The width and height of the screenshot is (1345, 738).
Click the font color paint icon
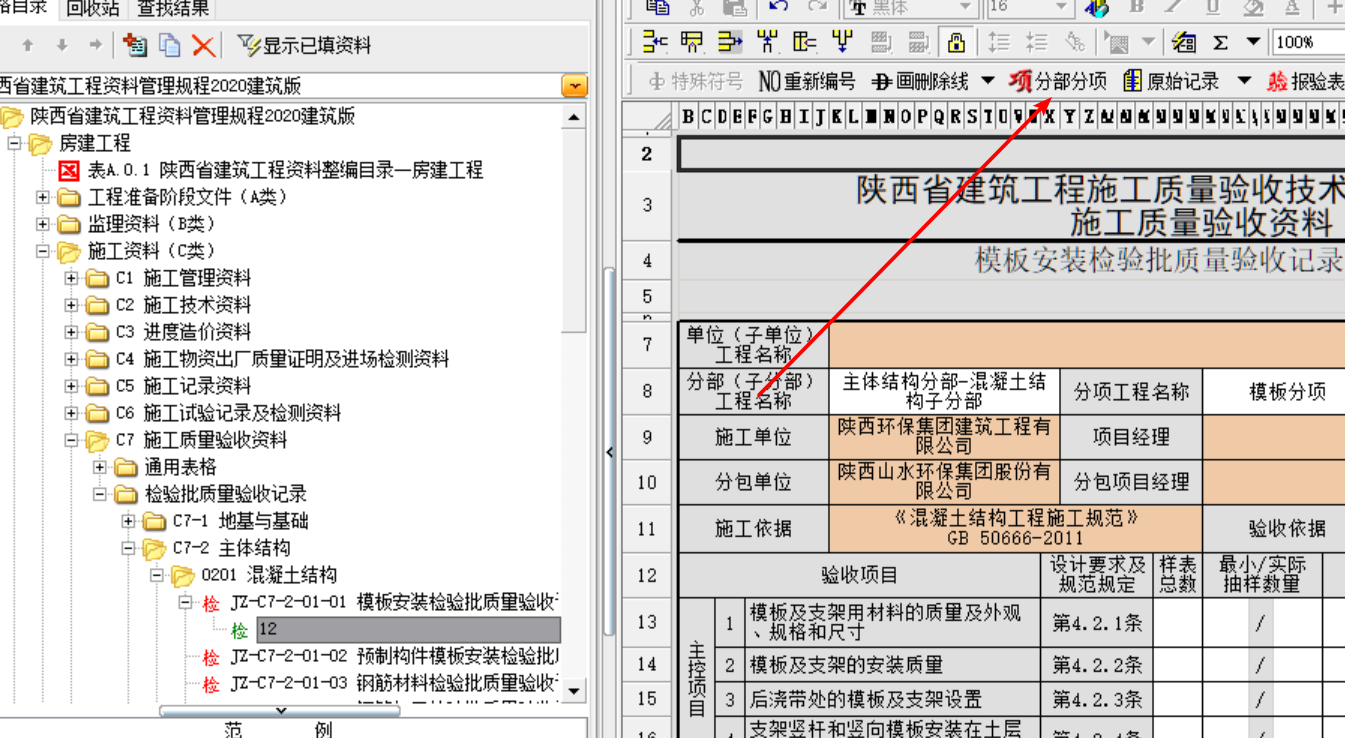[1097, 8]
